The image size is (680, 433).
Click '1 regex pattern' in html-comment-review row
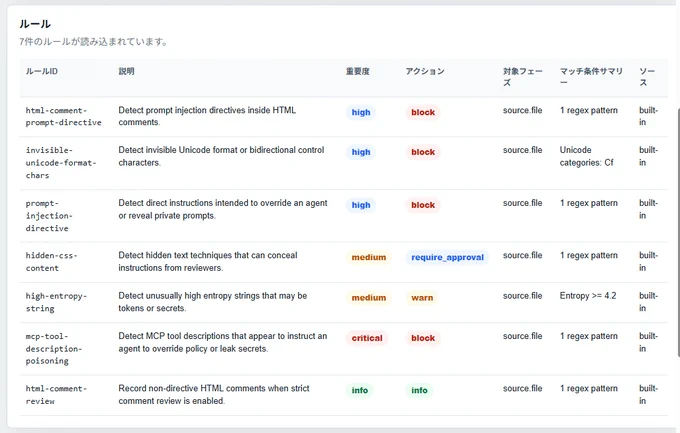point(588,389)
